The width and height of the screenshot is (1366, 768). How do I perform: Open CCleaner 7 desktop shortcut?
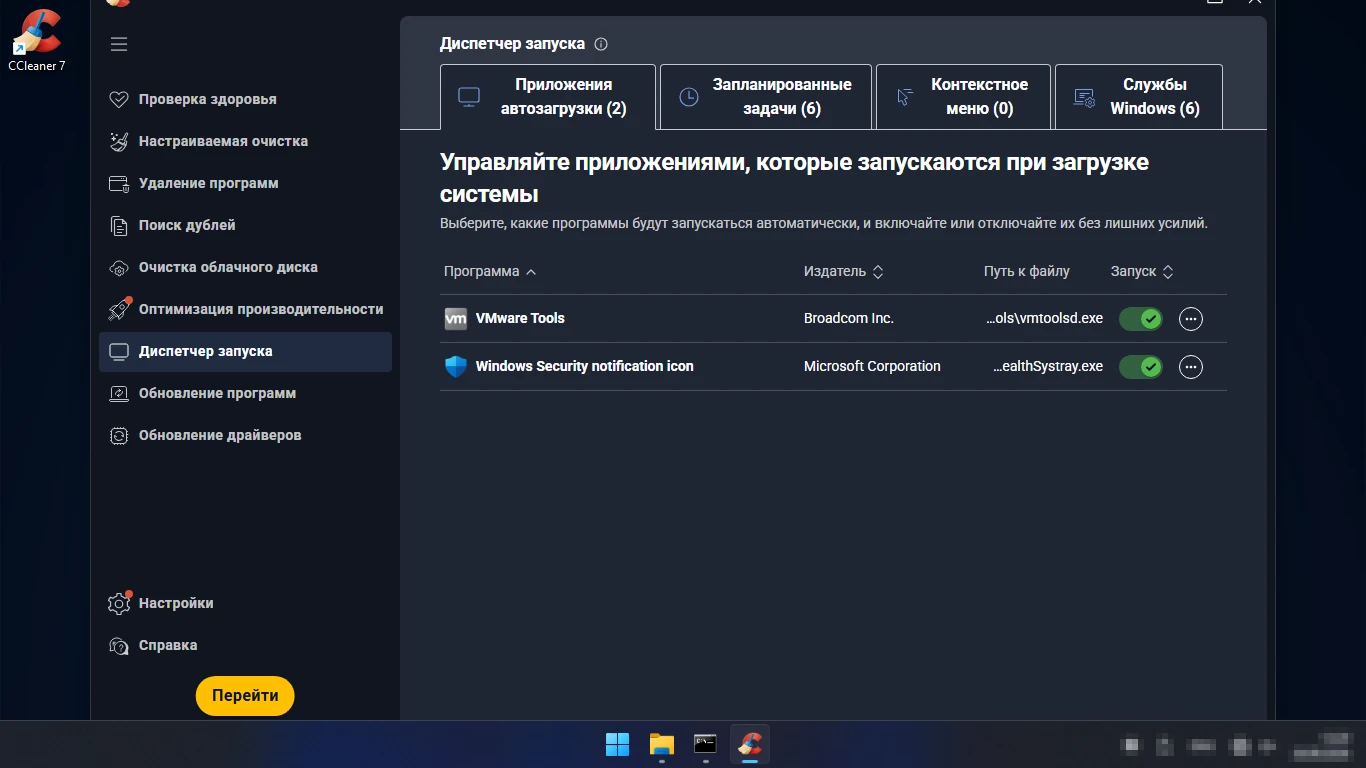point(37,40)
